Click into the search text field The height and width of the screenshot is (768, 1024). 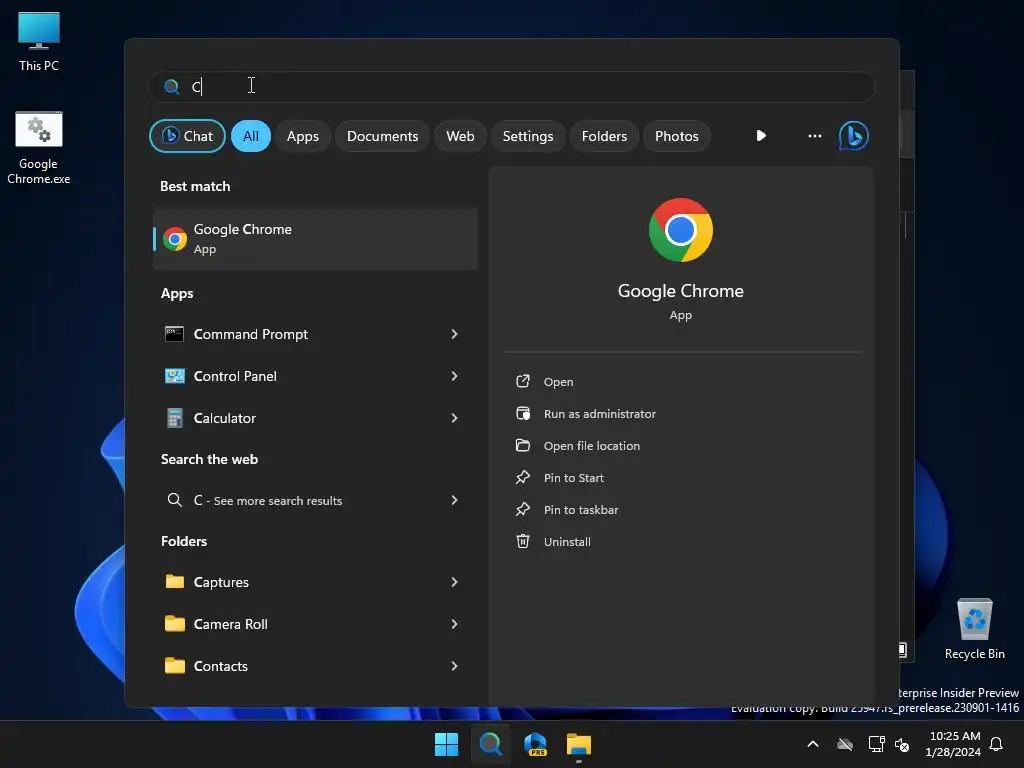click(x=512, y=86)
